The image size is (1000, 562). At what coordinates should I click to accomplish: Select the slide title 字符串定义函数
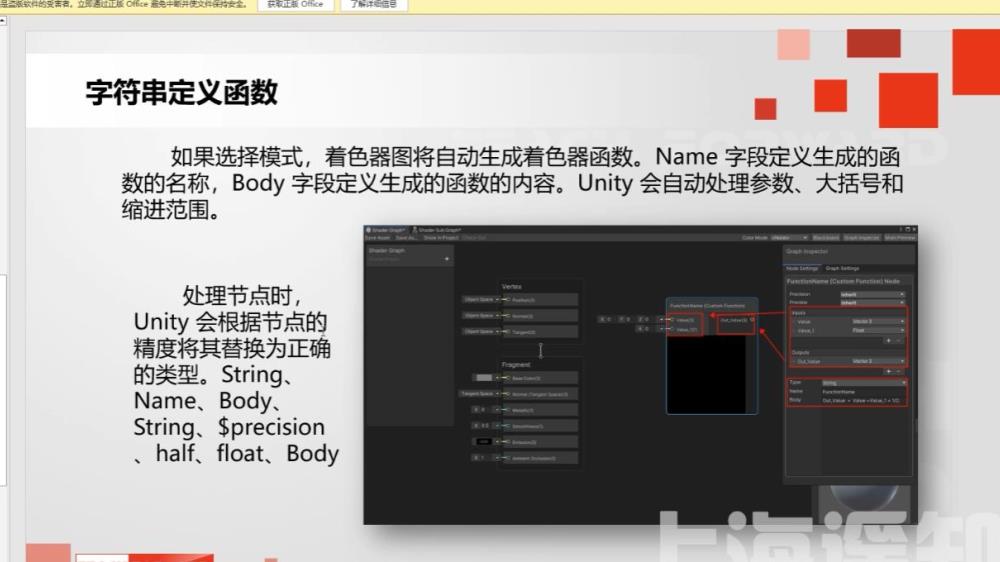tap(182, 92)
